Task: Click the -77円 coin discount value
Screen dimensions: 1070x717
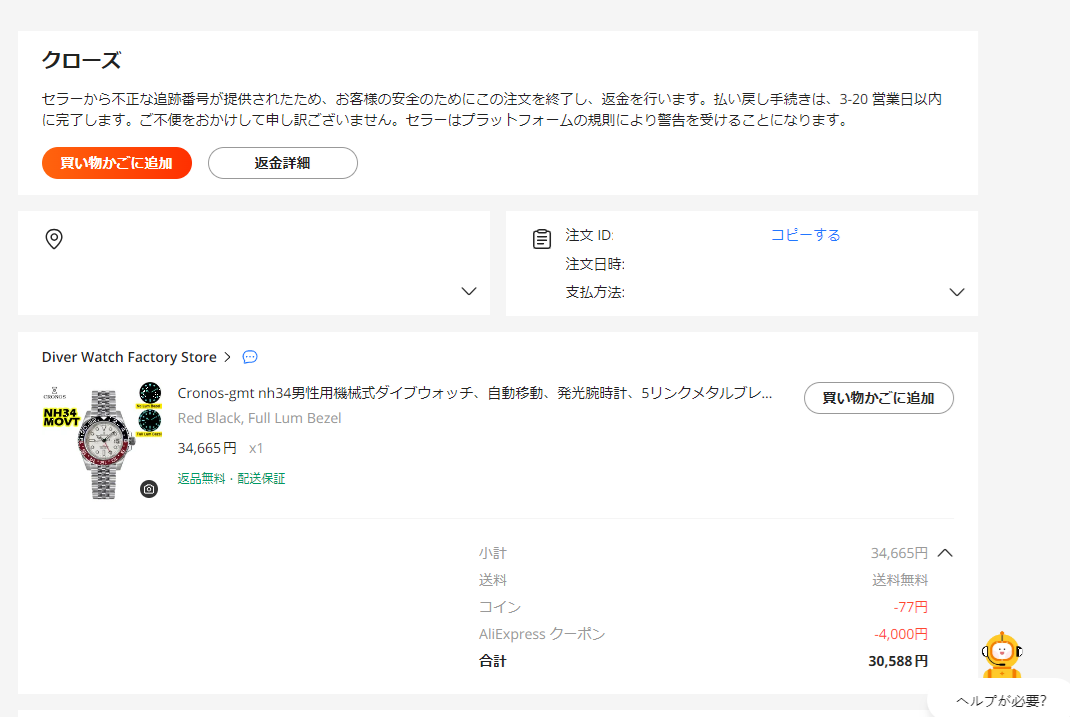Action: click(910, 607)
